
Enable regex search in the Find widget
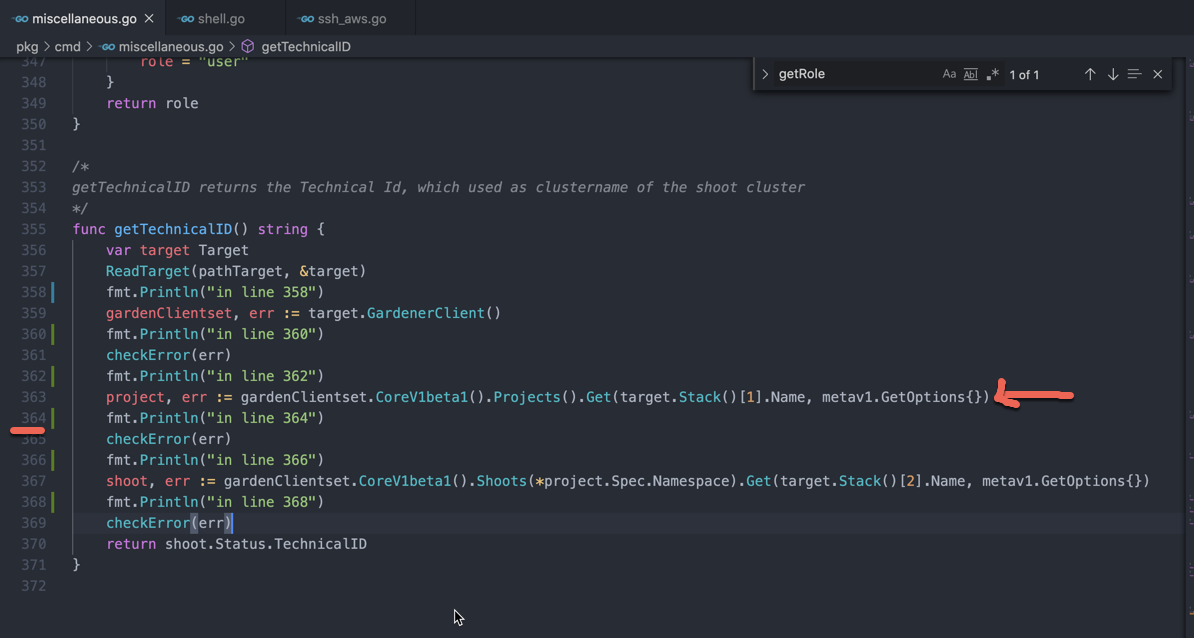tap(992, 73)
